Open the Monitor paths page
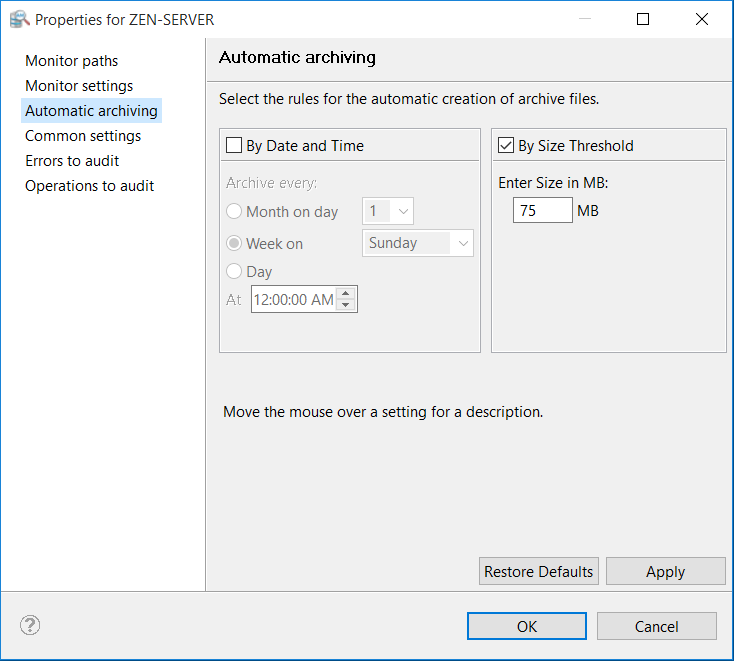The width and height of the screenshot is (734, 661). pyautogui.click(x=71, y=61)
